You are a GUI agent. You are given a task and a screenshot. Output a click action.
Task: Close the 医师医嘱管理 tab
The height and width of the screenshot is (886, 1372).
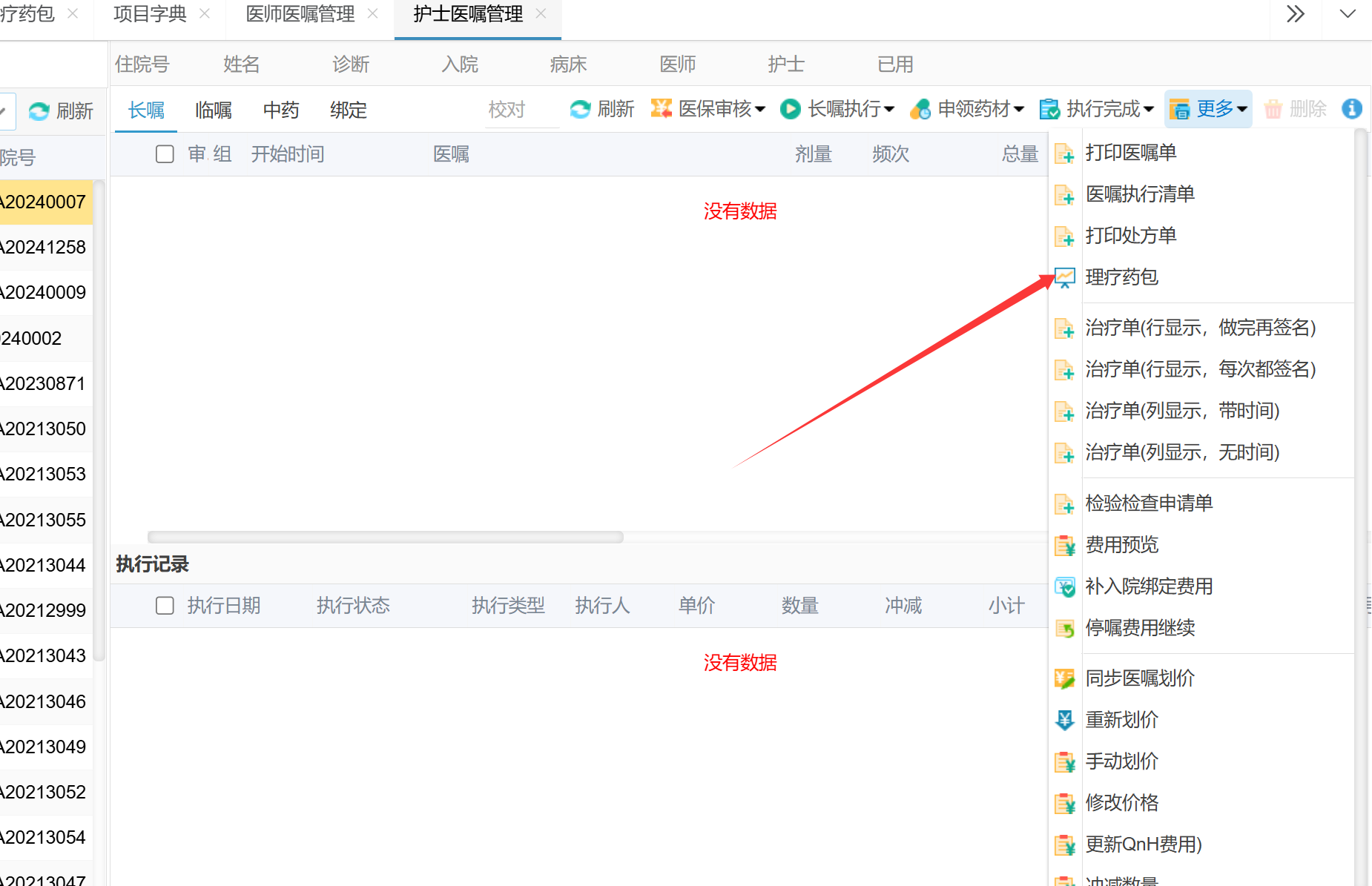click(373, 14)
